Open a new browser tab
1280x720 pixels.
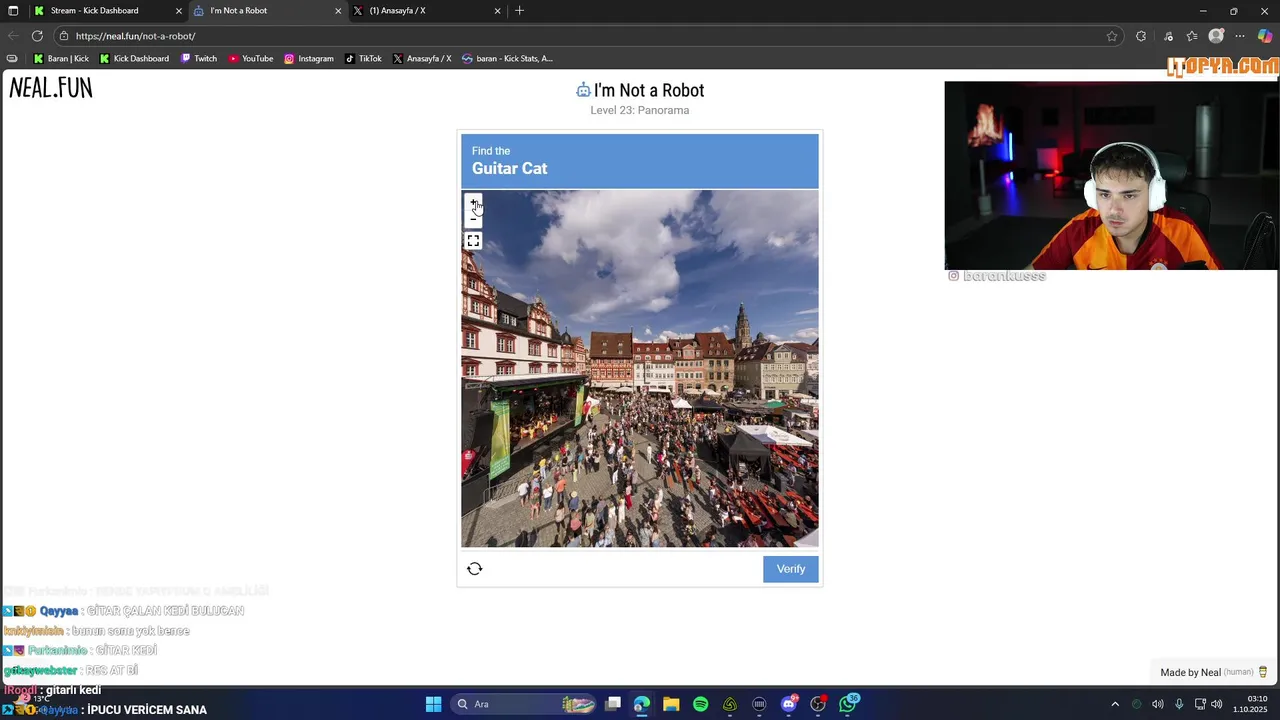click(x=519, y=11)
